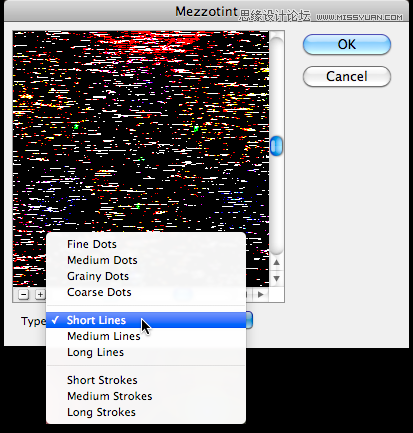Click the vertical scroll down arrow

coord(276,278)
